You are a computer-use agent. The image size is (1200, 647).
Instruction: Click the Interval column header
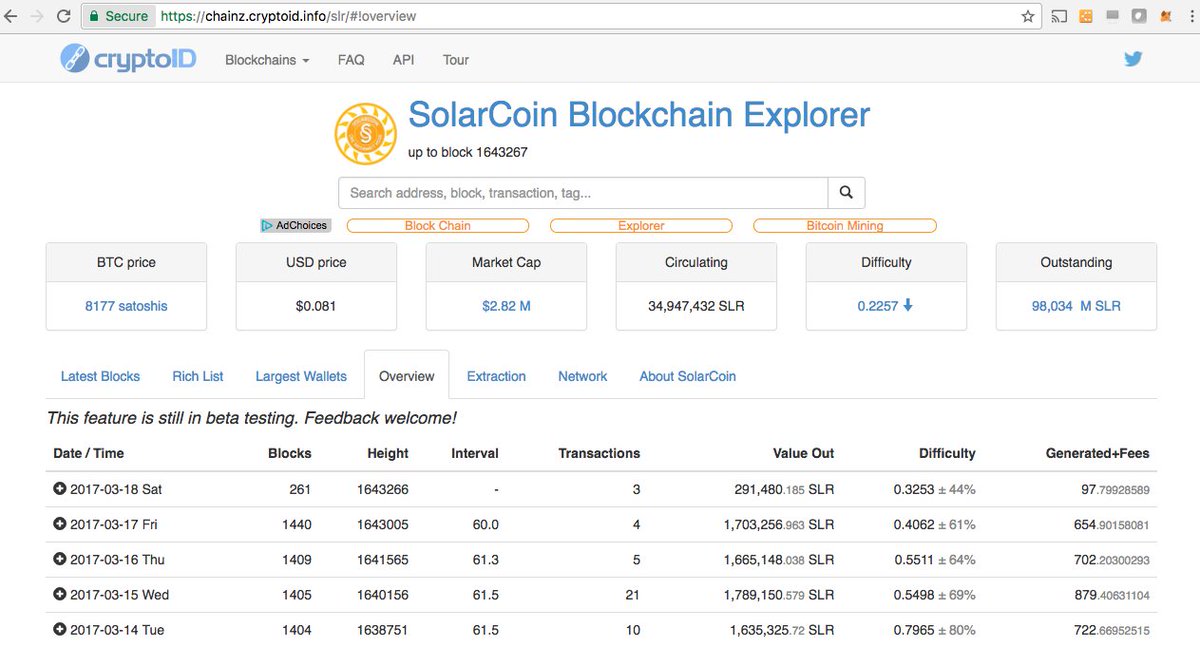coord(475,453)
